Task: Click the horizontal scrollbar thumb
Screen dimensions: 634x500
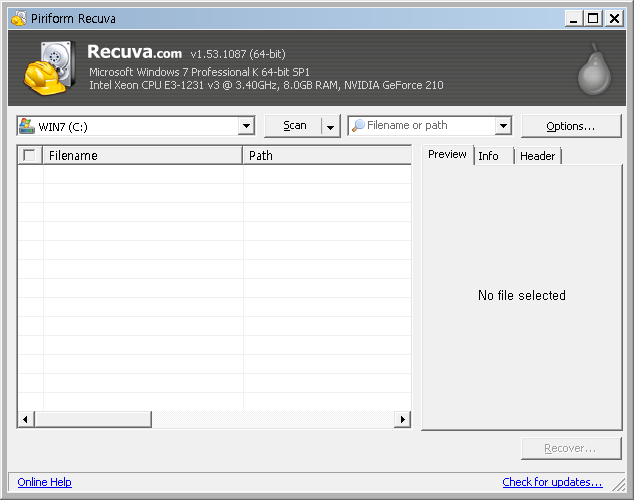Action: [93, 419]
